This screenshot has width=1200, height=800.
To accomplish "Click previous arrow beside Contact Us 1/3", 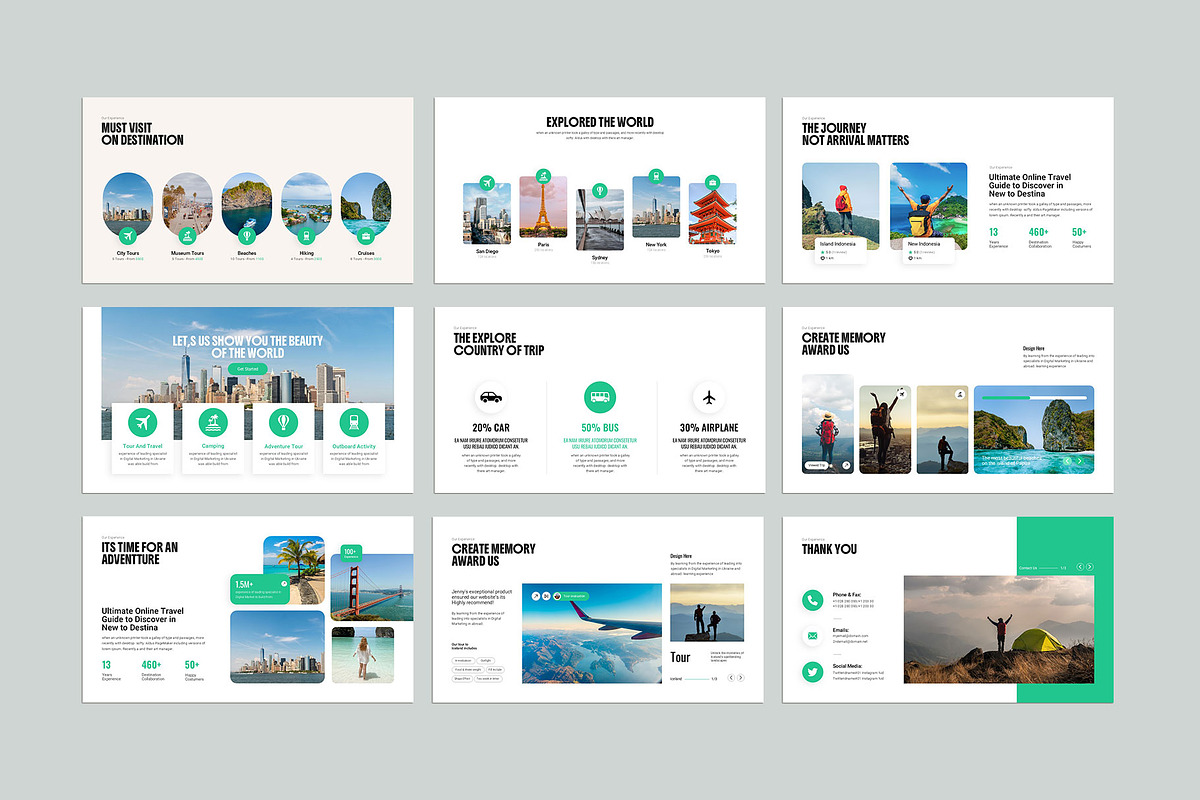I will [1079, 568].
